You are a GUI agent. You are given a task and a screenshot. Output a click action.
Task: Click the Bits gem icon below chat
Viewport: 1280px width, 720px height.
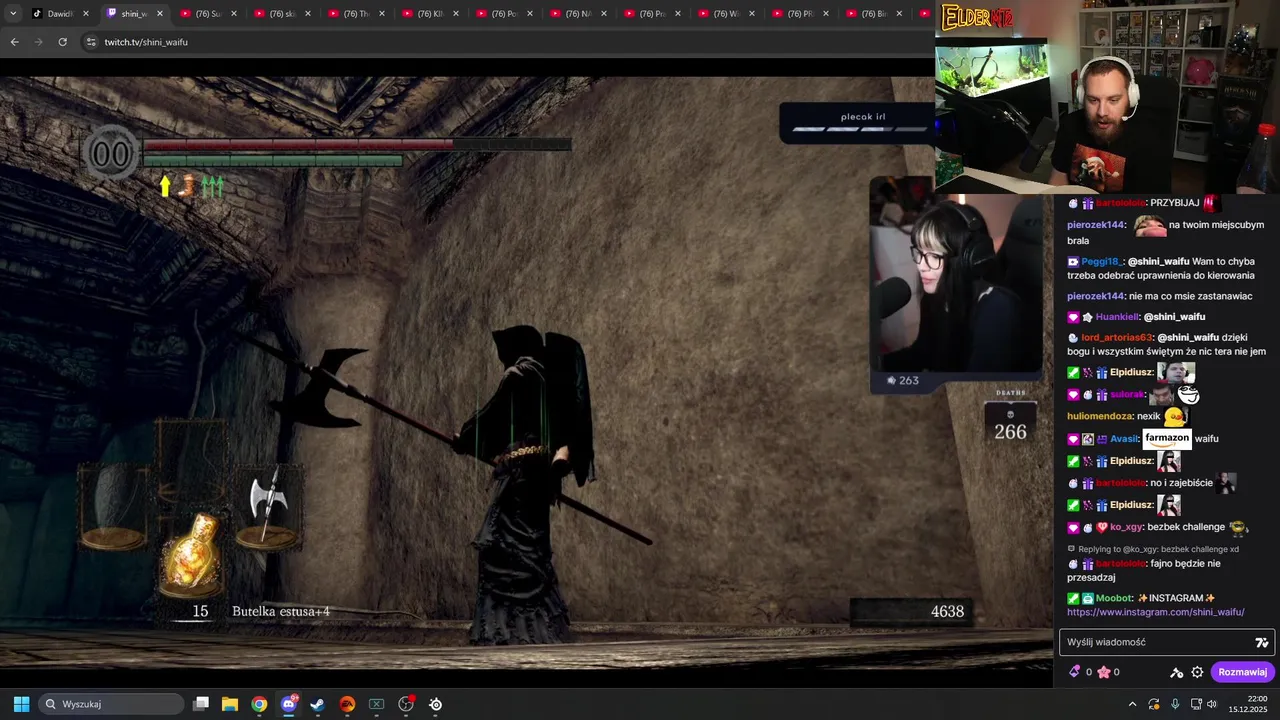[x=1075, y=672]
